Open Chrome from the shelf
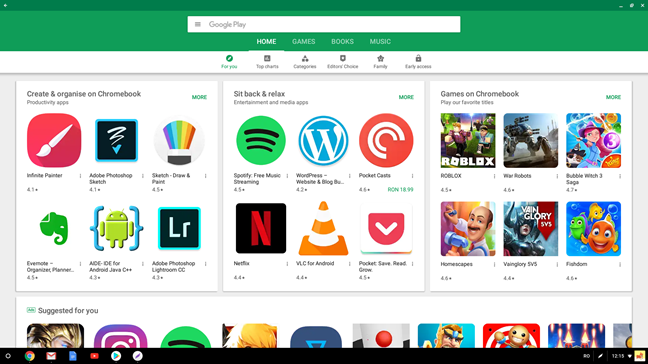The height and width of the screenshot is (364, 648). [29, 356]
